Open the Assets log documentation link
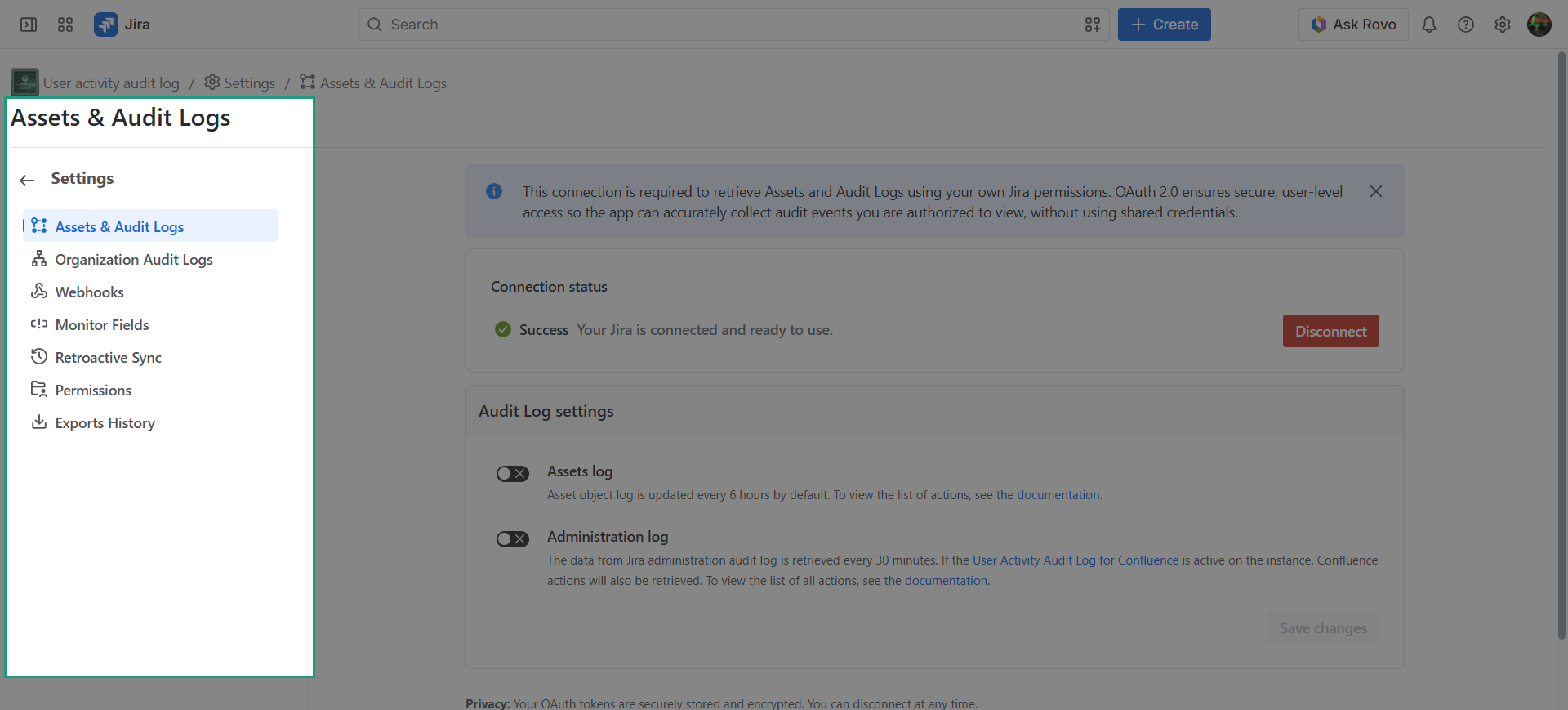The width and height of the screenshot is (1568, 710). [1058, 494]
